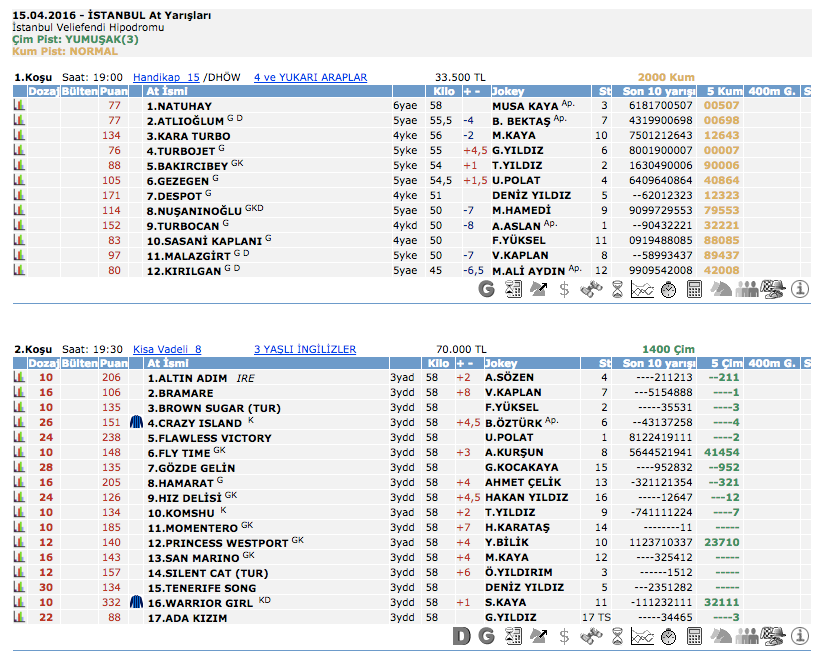Image resolution: width=836 pixels, height=667 pixels.
Task: Open the 4 ve YUKARI ARAPLAR link
Action: pos(310,77)
